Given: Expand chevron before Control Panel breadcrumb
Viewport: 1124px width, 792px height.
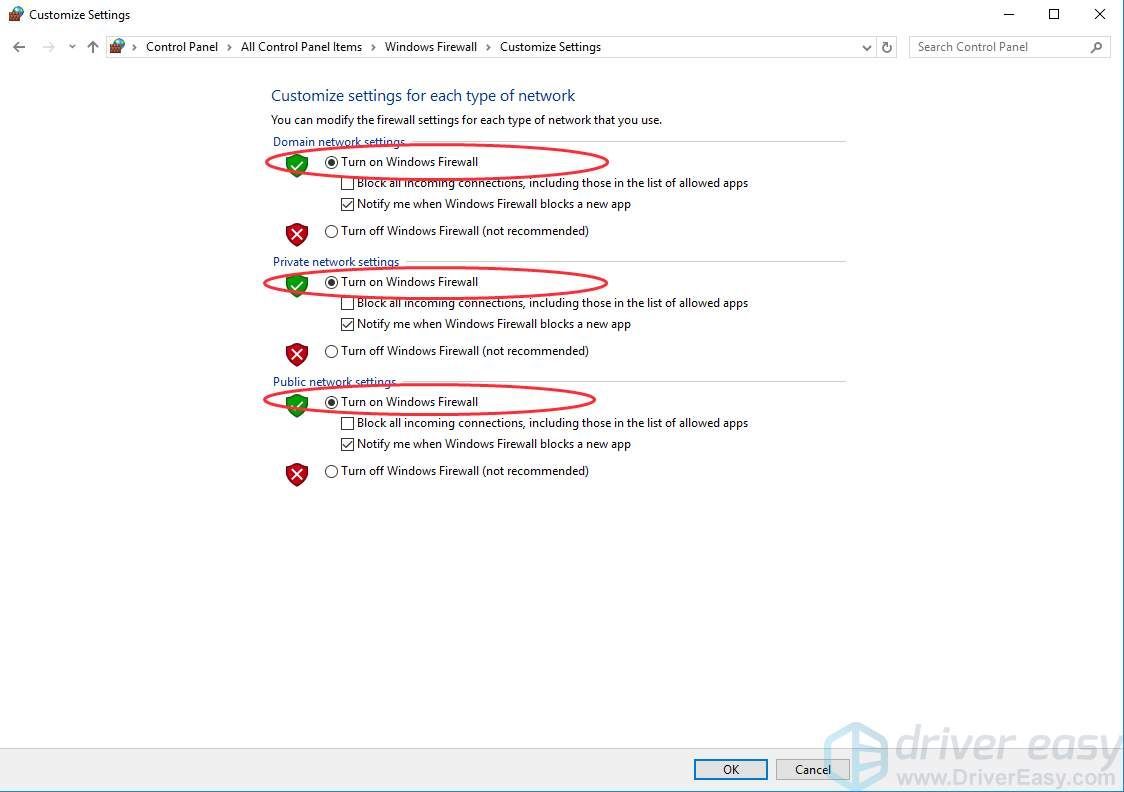Looking at the screenshot, I should point(134,47).
